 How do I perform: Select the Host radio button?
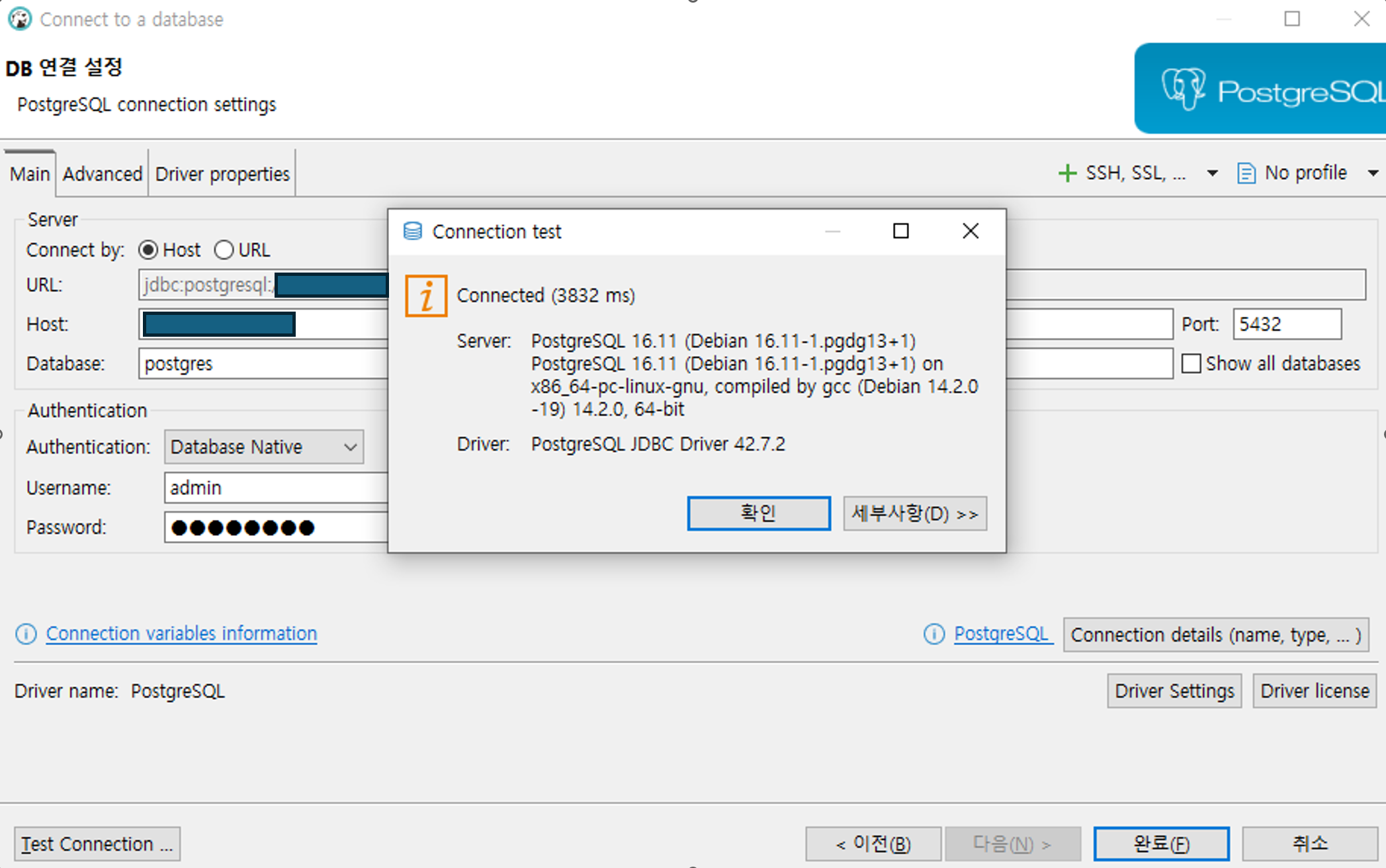click(148, 250)
